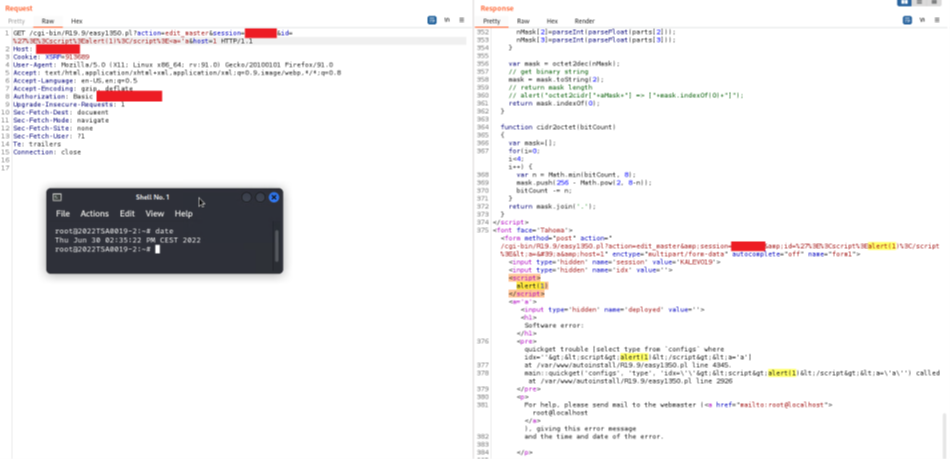Open the File menu in the terminal
The width and height of the screenshot is (950, 459).
tap(62, 214)
